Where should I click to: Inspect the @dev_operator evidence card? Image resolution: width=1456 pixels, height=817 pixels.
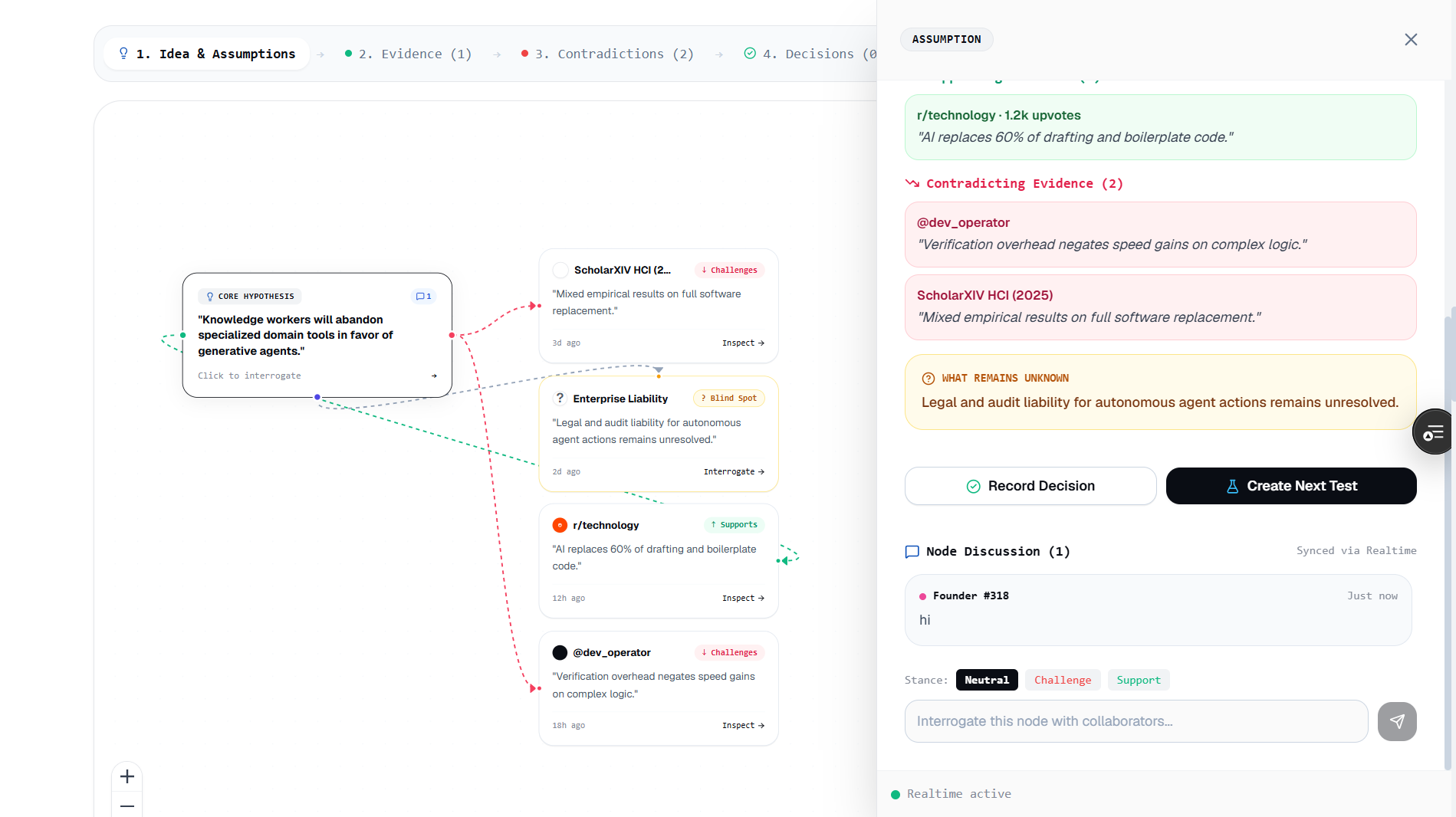743,725
